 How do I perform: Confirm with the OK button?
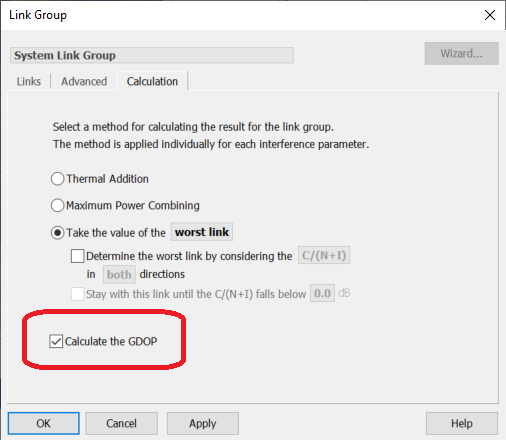tap(44, 423)
